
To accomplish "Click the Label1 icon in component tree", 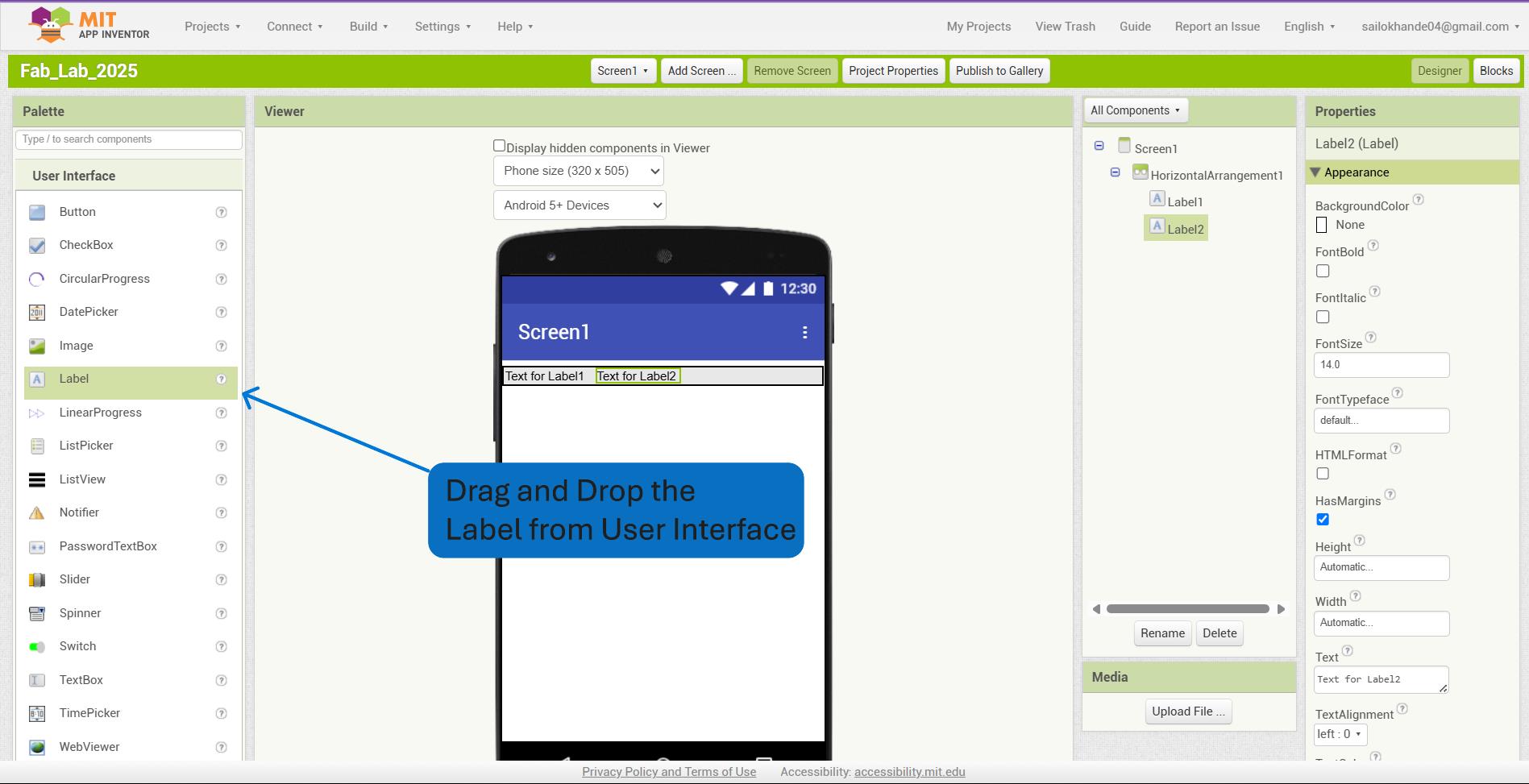I will click(1157, 199).
